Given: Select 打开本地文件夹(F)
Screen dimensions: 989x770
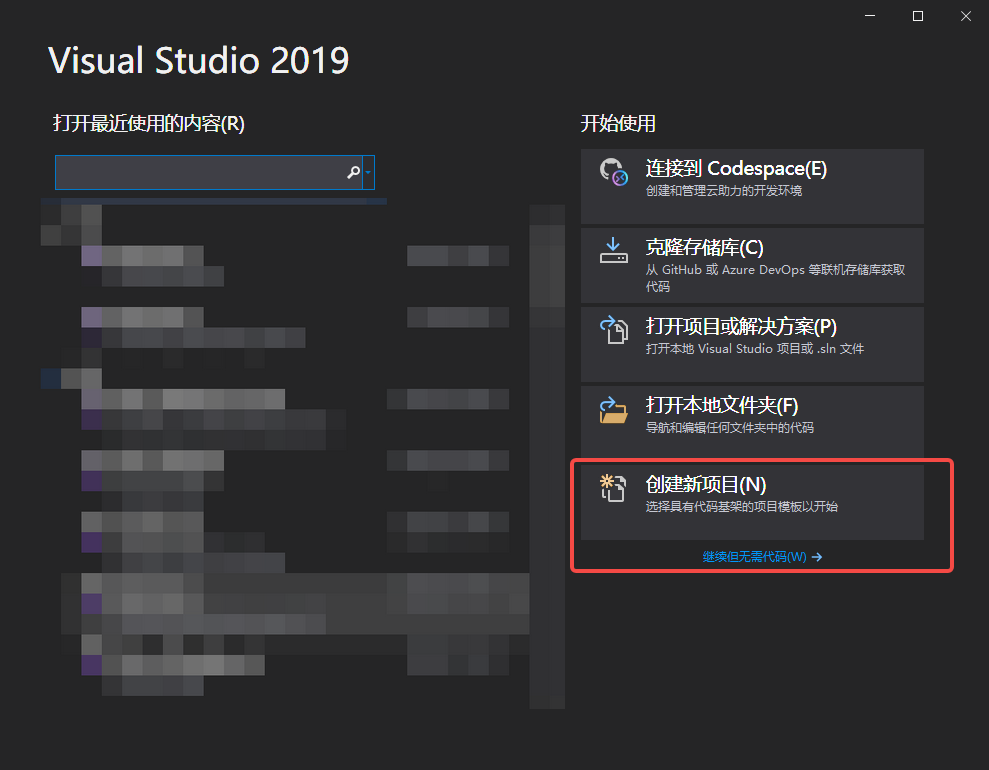Looking at the screenshot, I should pyautogui.click(x=752, y=423).
